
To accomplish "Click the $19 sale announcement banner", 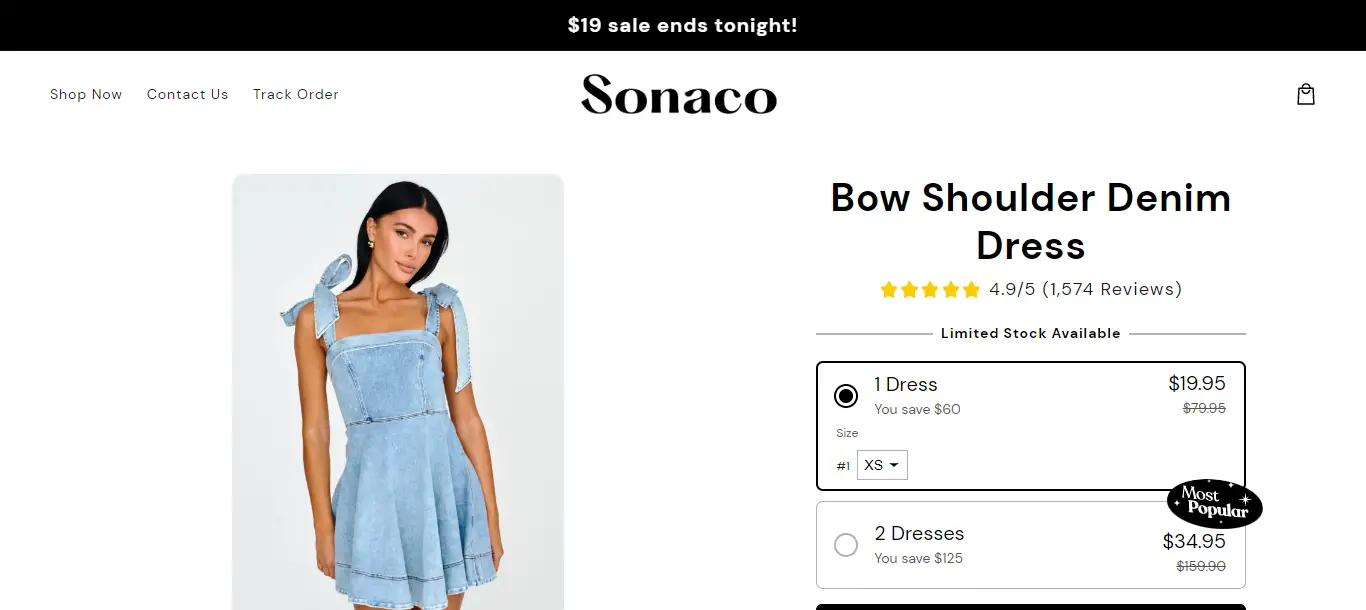I will coord(683,25).
